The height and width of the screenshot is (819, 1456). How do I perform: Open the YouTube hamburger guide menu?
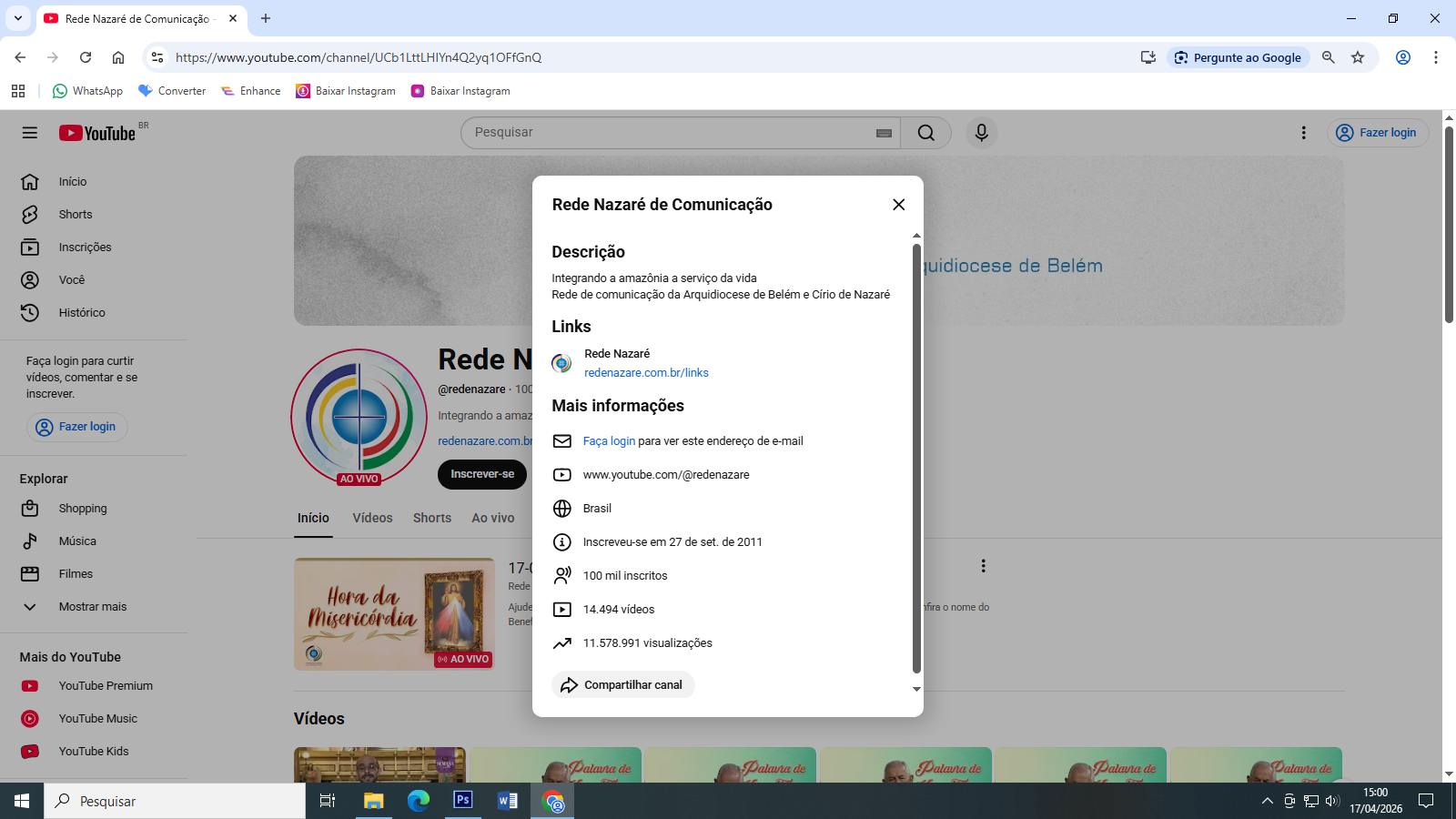pos(30,133)
